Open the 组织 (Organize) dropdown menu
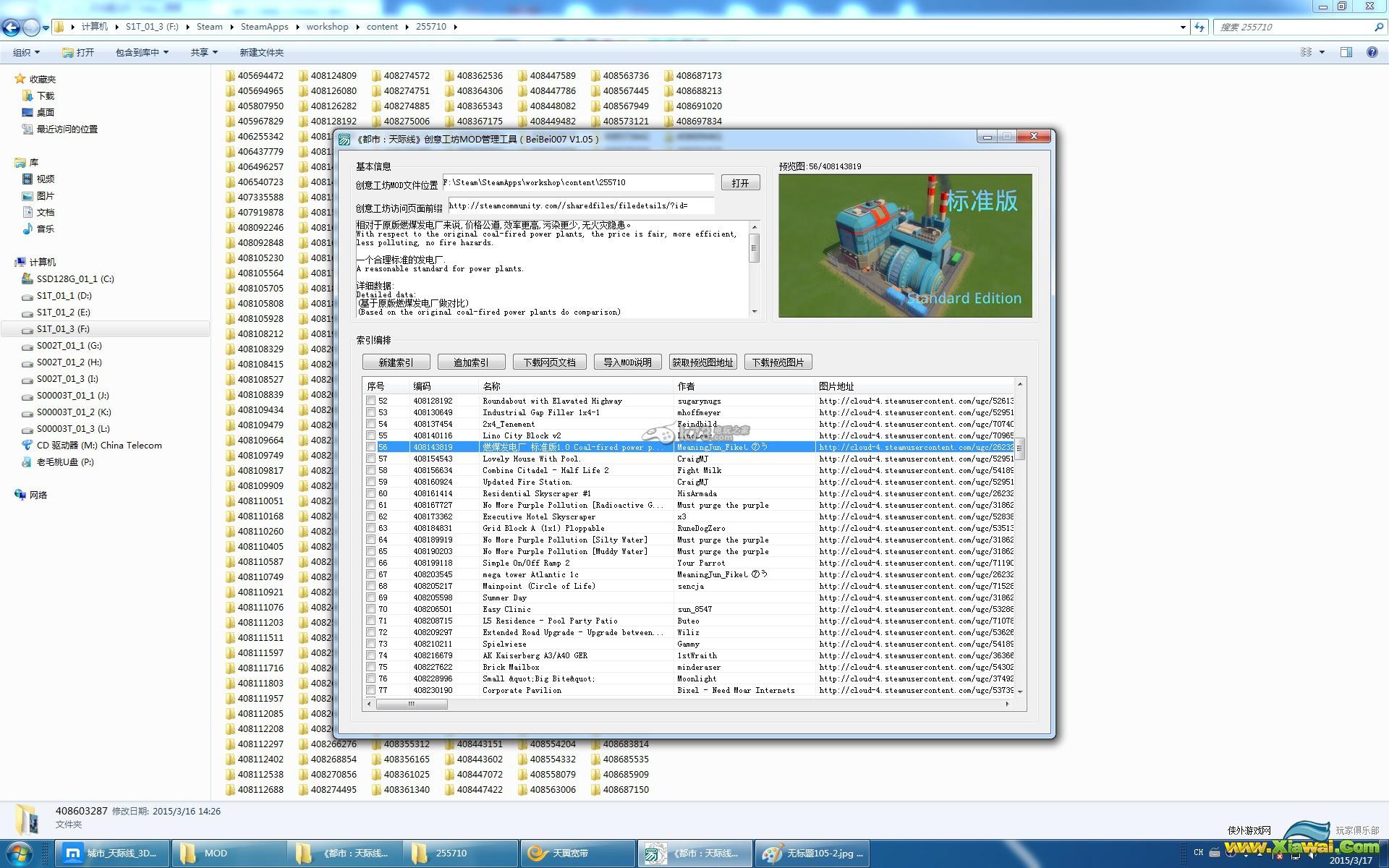The width and height of the screenshot is (1389, 868). (x=27, y=52)
